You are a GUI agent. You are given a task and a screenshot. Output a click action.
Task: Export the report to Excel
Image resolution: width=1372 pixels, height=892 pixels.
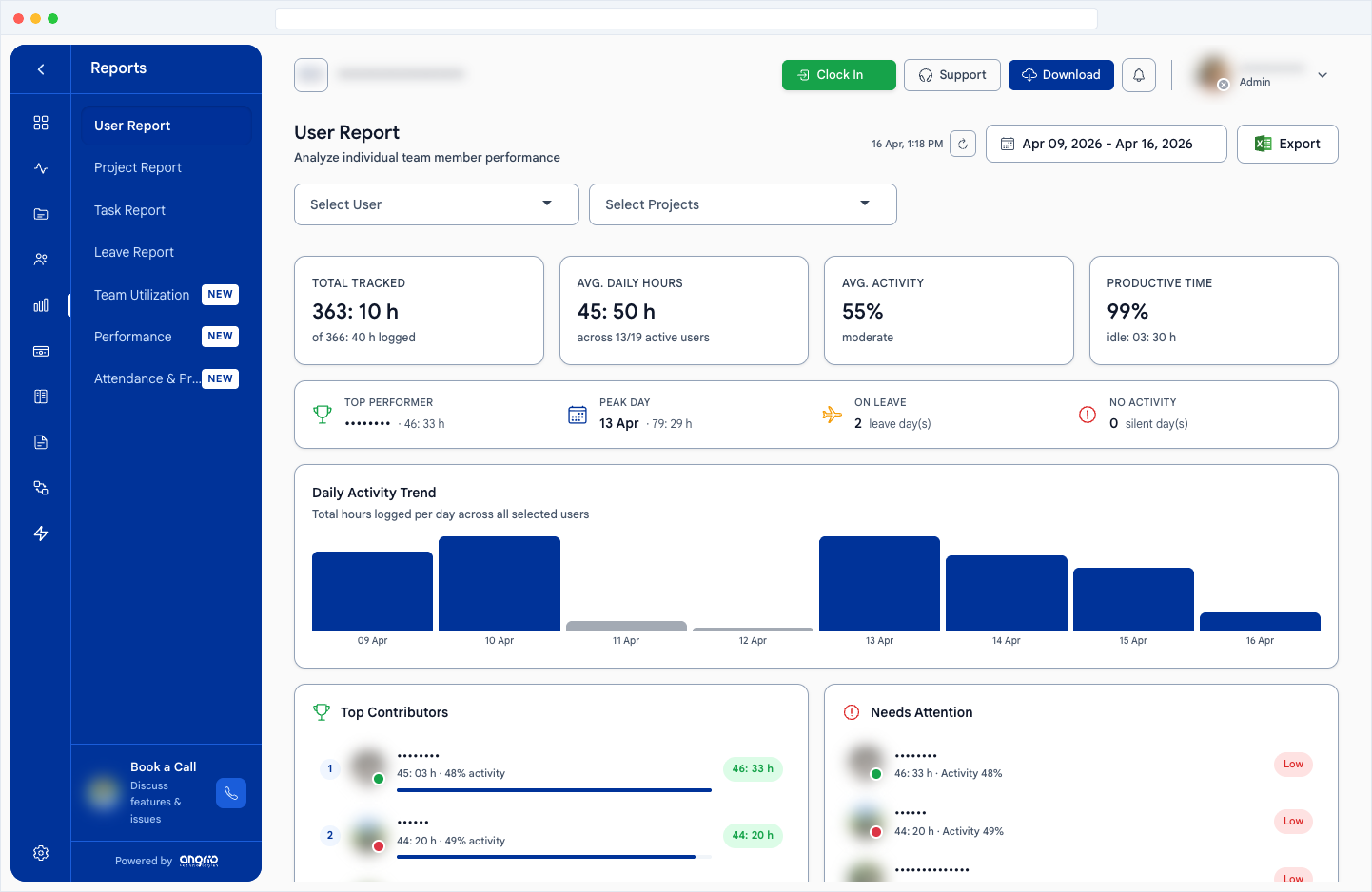click(1287, 143)
